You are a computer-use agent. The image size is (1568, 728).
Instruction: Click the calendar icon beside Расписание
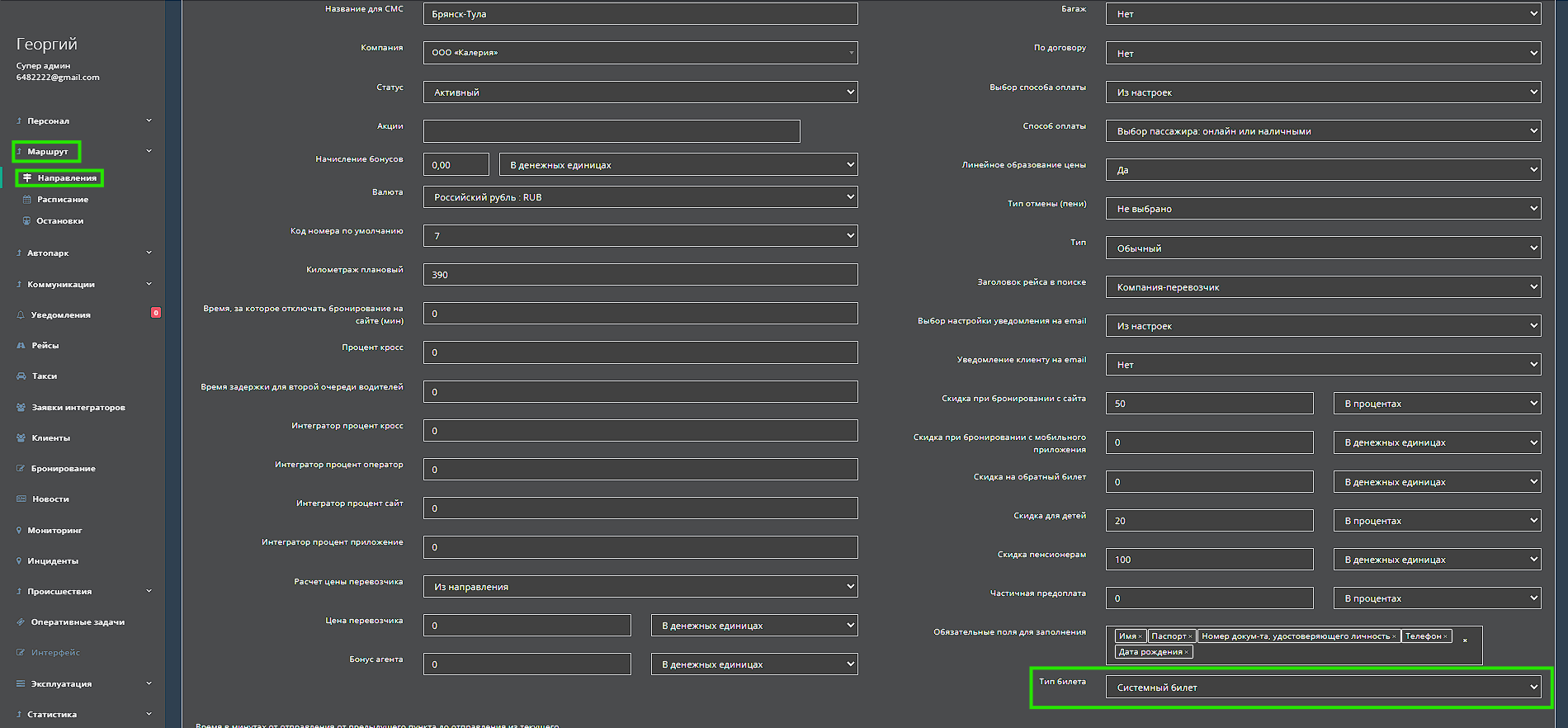pos(26,200)
